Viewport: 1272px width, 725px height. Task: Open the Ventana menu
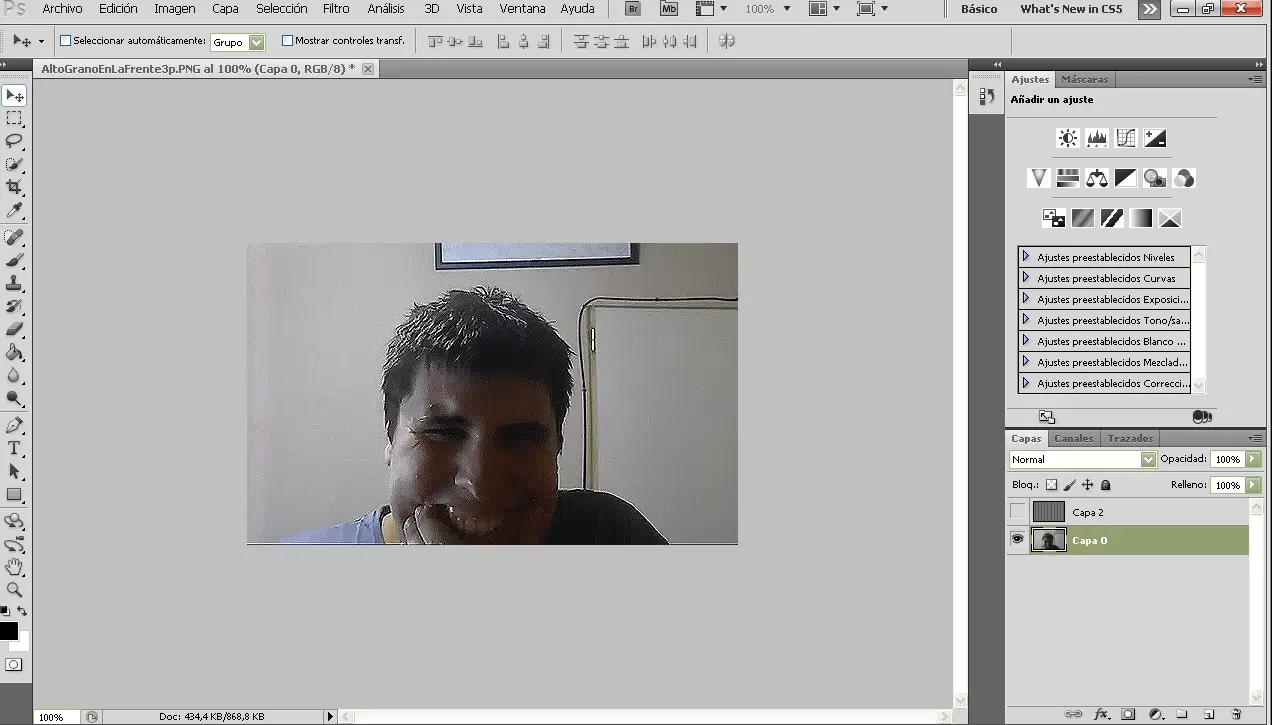523,9
